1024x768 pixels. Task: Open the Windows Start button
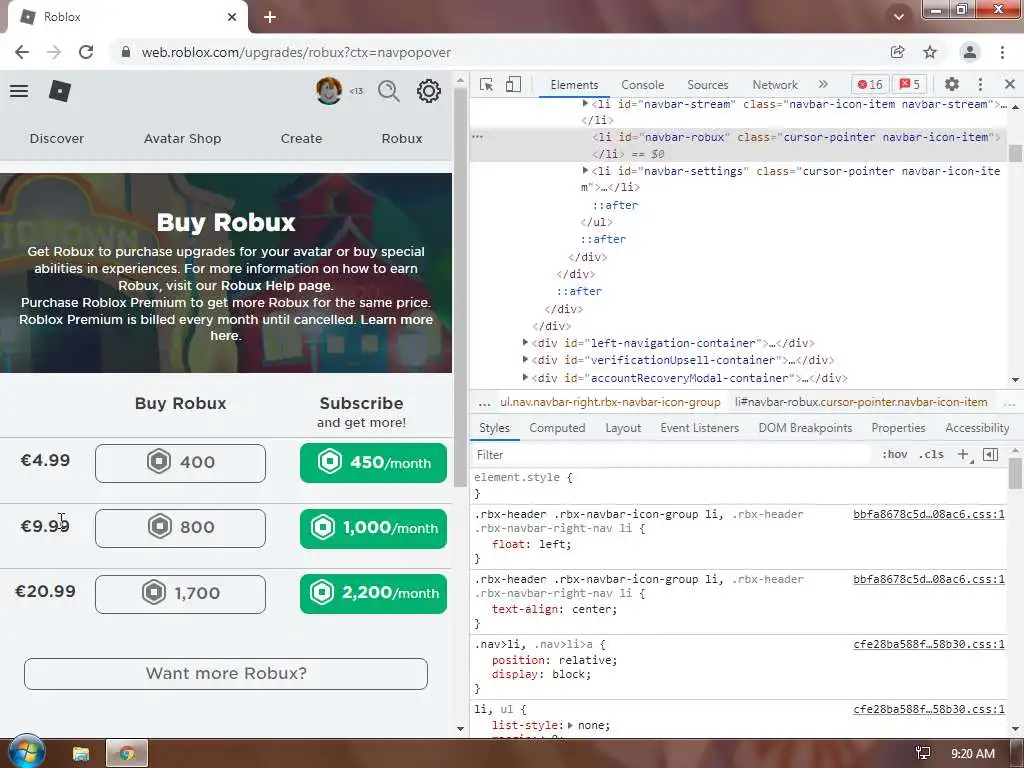point(25,752)
